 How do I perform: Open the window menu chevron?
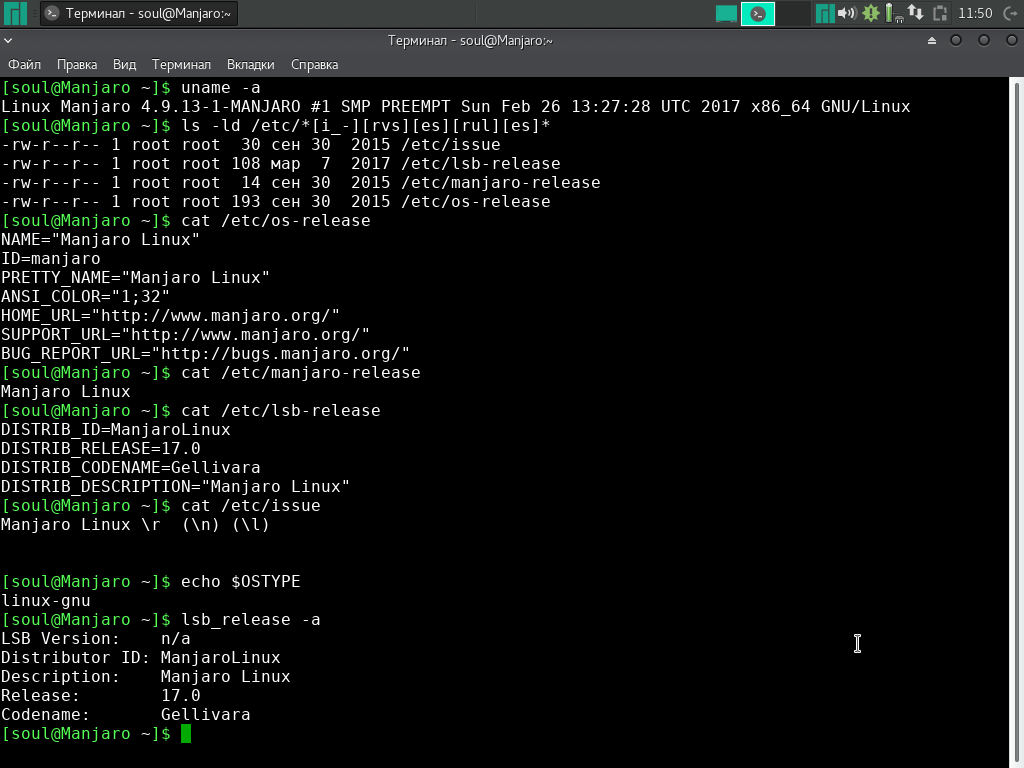click(x=8, y=40)
